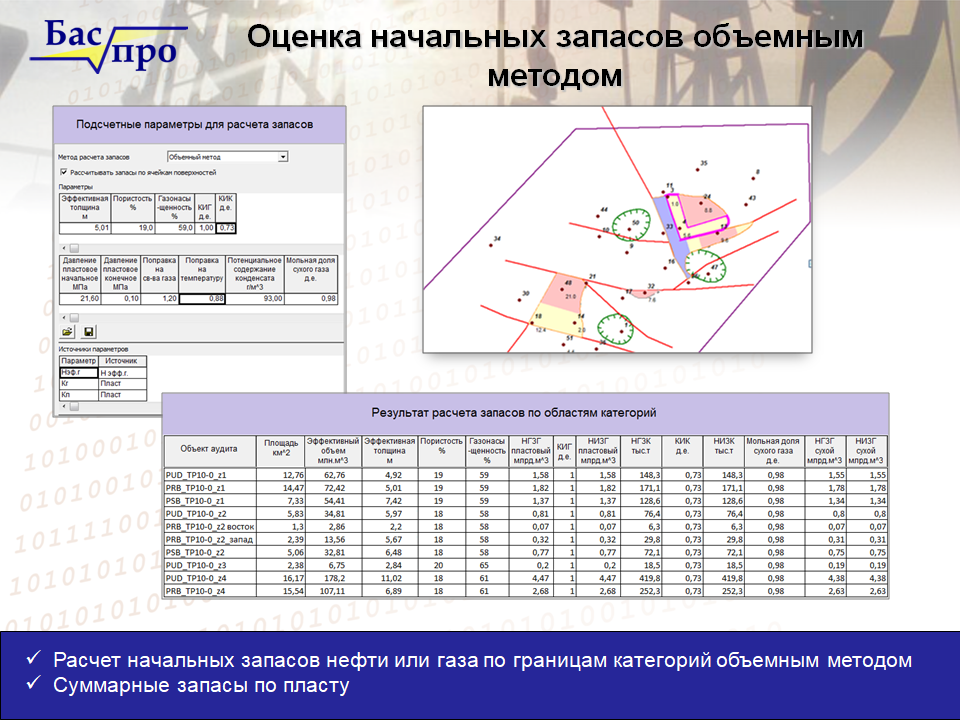Click the 'Объект аудита' column header
Viewport: 960px width, 720px height.
click(210, 451)
